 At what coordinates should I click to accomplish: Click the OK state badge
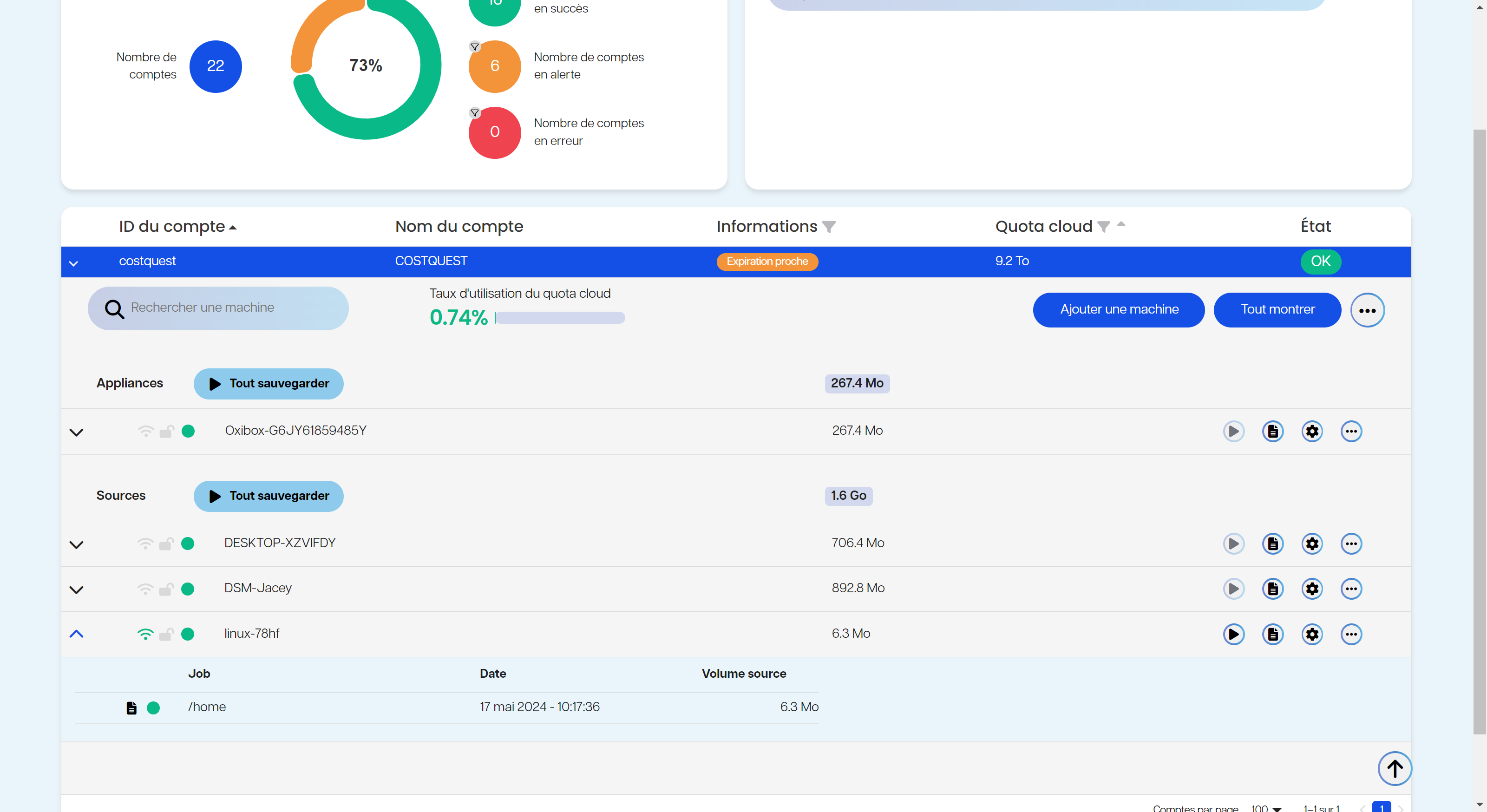click(x=1321, y=262)
